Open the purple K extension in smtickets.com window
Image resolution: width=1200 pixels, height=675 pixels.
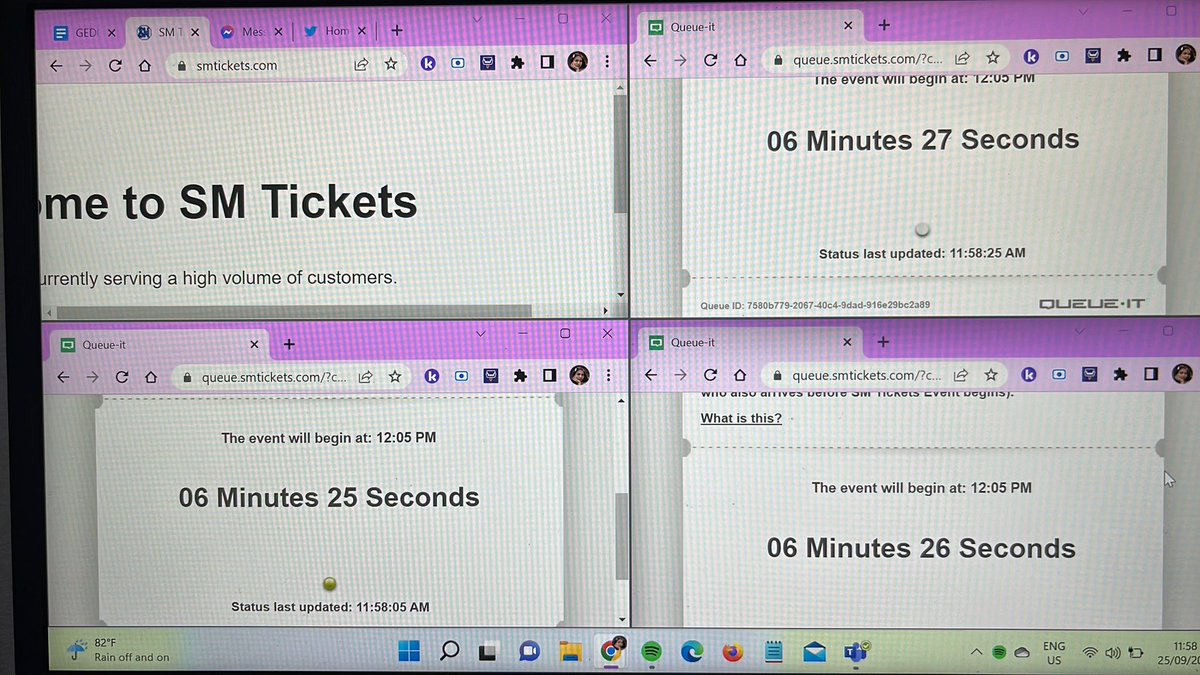pos(428,63)
